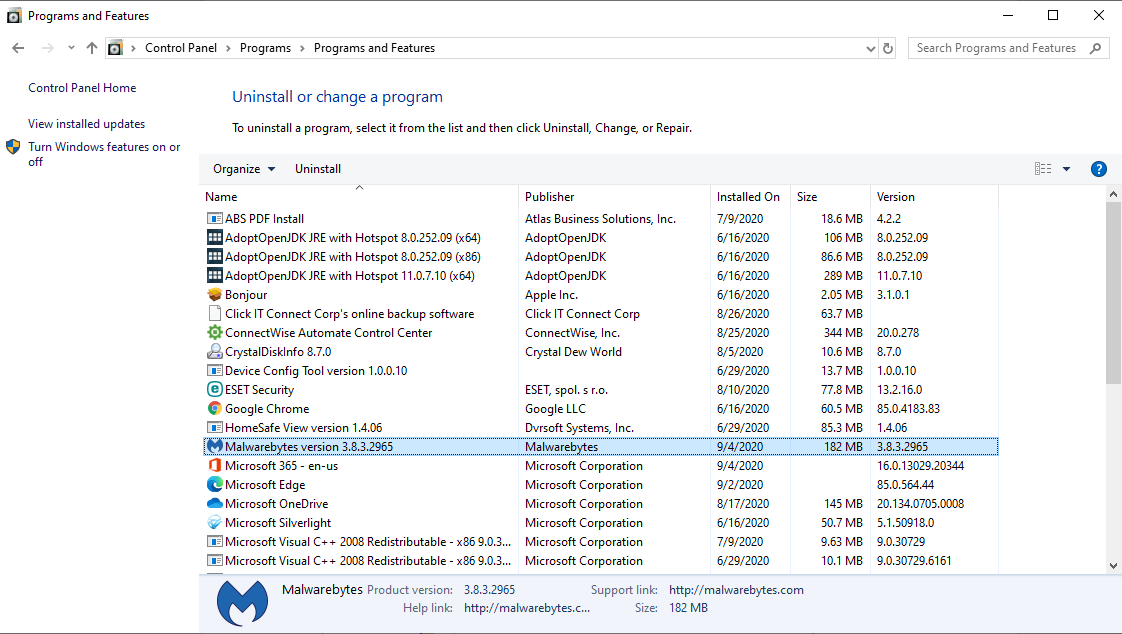Expand the address bar history dropdown
This screenshot has height=634, width=1122.
(870, 48)
